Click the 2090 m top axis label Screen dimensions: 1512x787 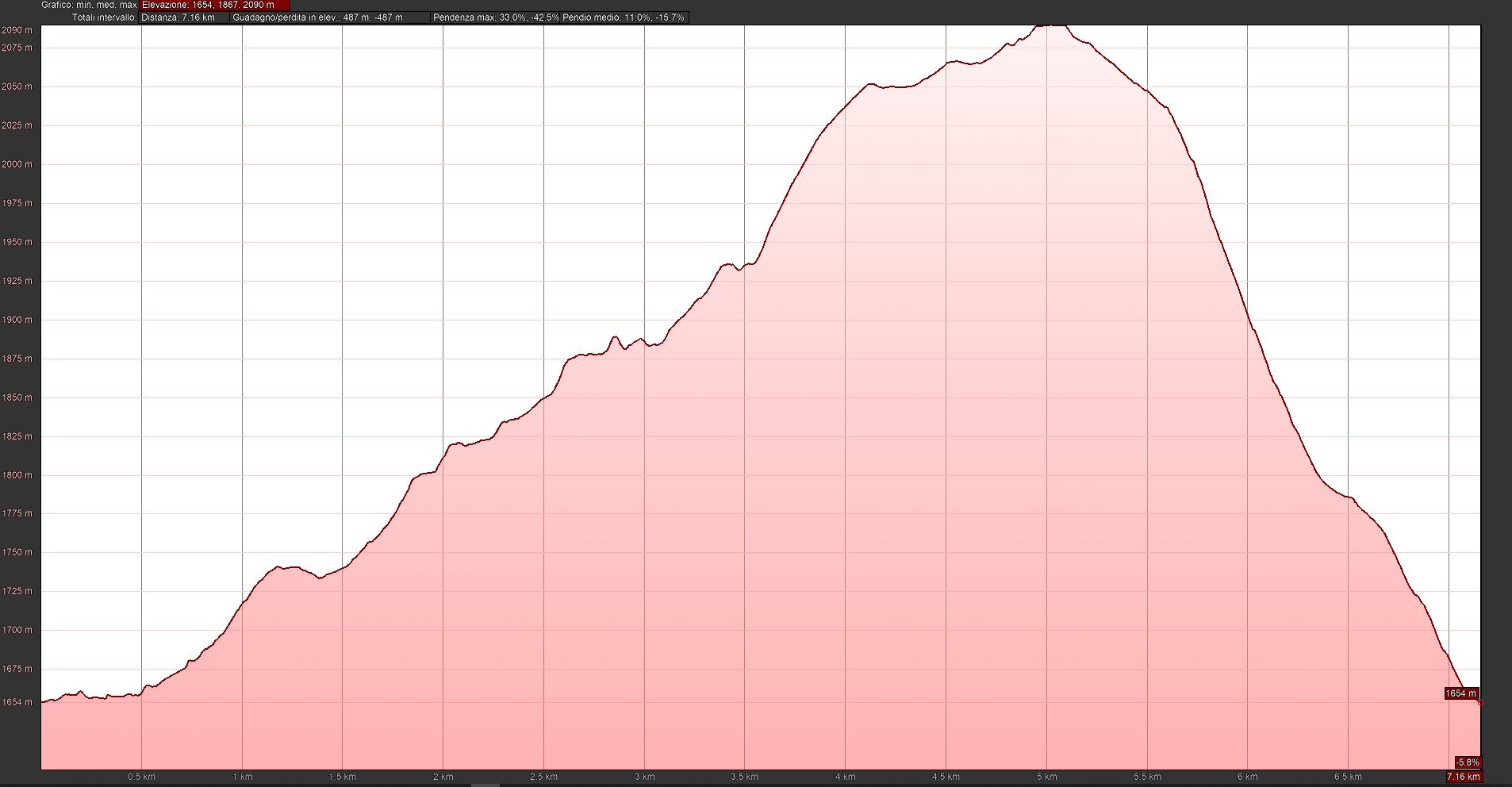coord(17,30)
